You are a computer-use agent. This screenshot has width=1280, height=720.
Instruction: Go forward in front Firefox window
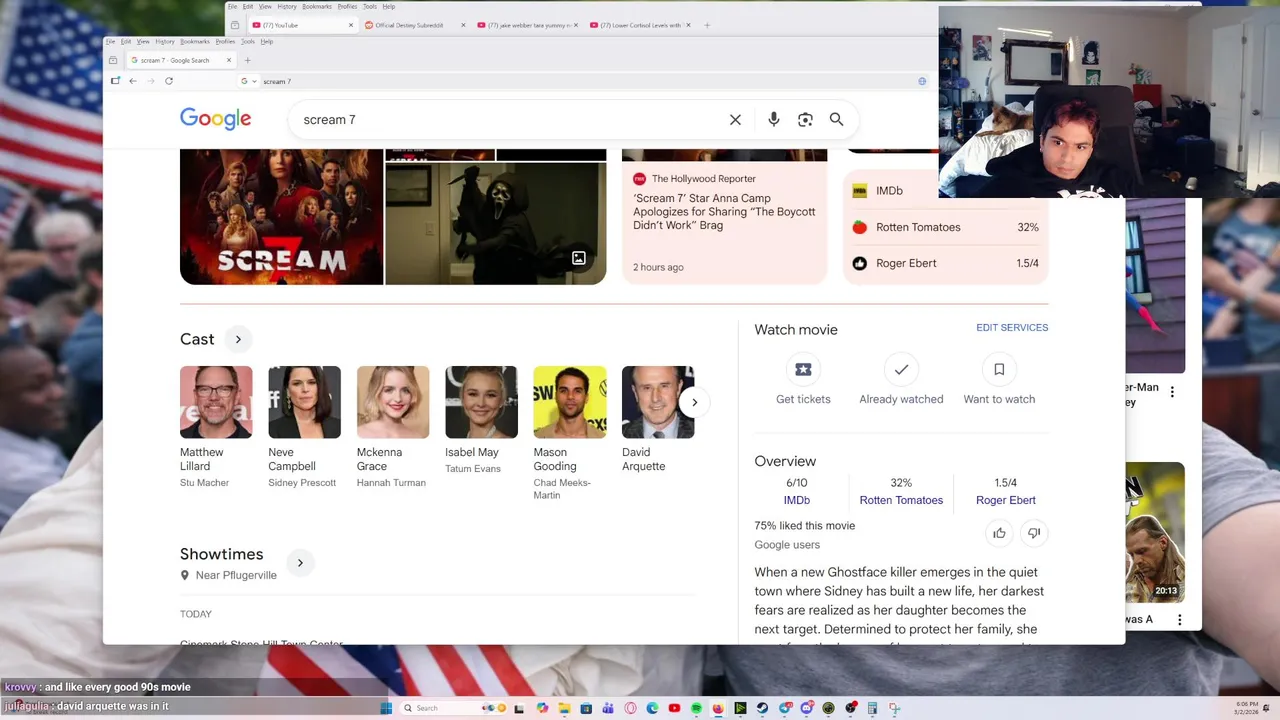pos(151,81)
